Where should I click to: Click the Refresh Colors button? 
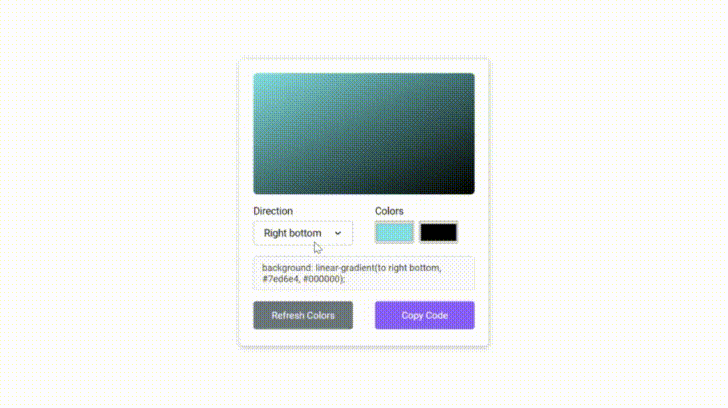[303, 315]
